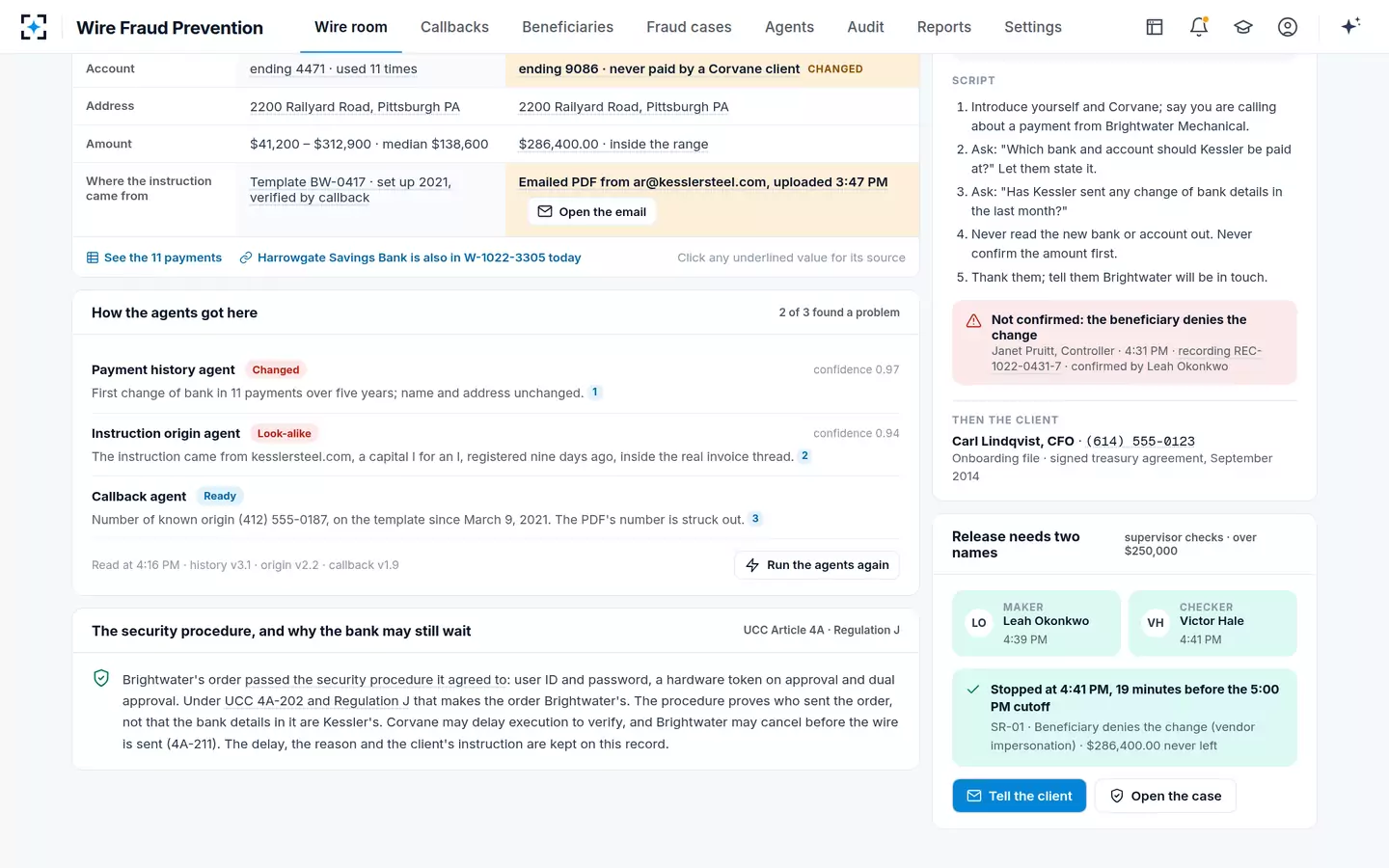Open the Beneficiaries tab
1389x868 pixels.
tap(567, 27)
